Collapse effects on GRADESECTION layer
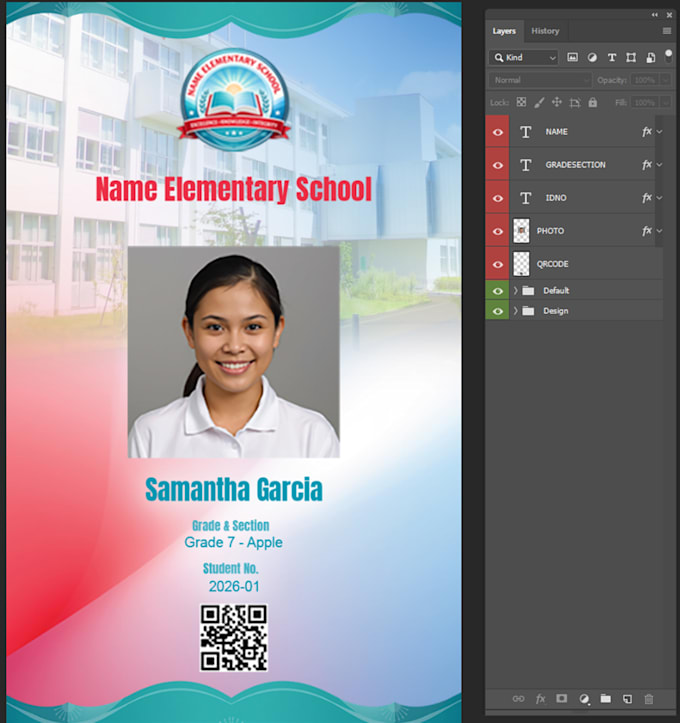This screenshot has width=680, height=723. click(660, 165)
